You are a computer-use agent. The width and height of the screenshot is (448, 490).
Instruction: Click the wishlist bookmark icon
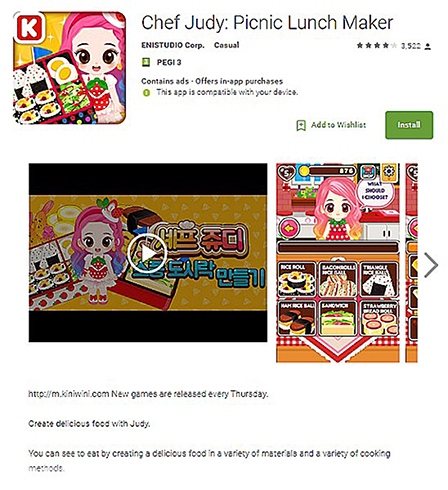pos(301,125)
